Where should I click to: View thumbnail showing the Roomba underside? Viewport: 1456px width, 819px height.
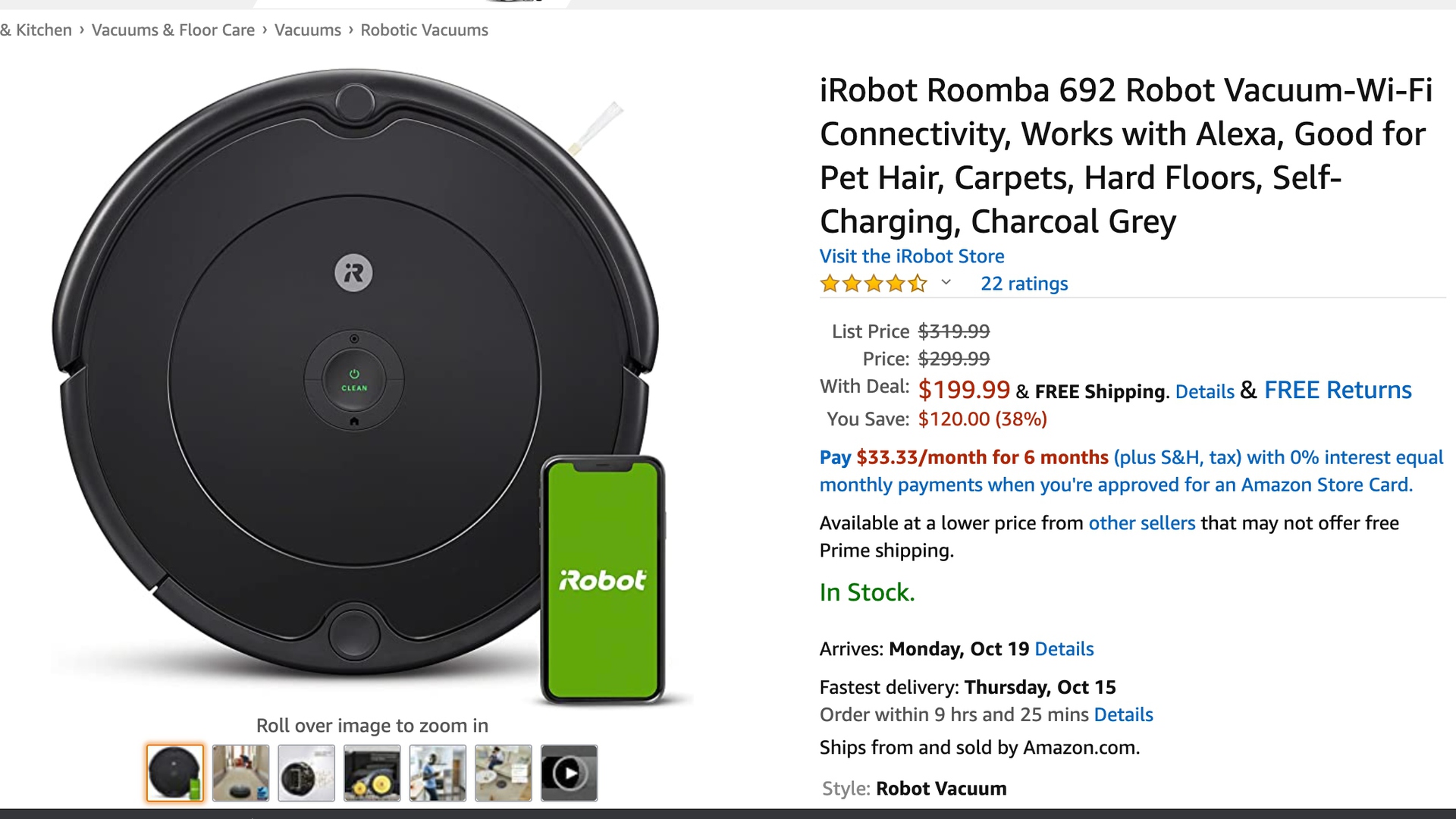306,773
